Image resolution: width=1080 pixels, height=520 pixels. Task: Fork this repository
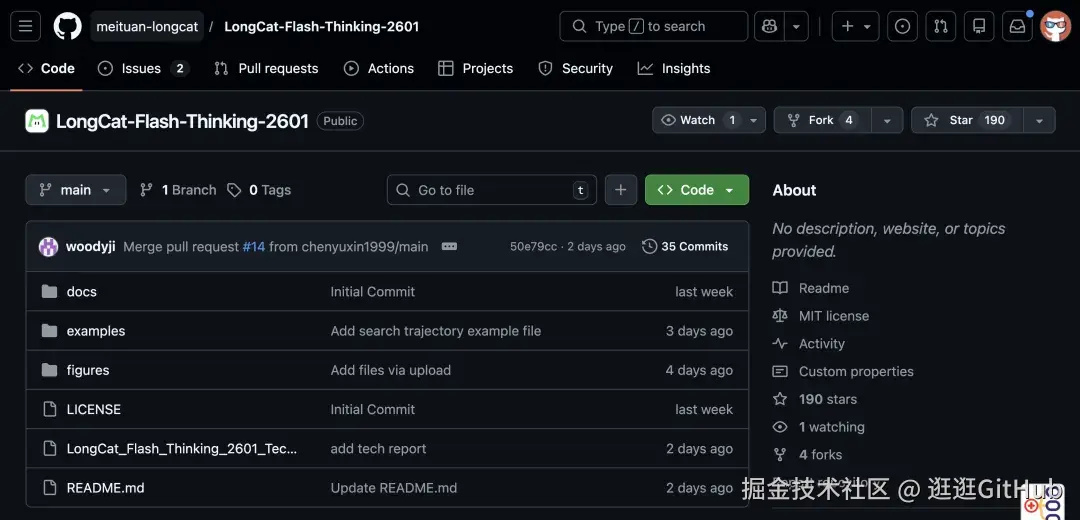(x=822, y=120)
